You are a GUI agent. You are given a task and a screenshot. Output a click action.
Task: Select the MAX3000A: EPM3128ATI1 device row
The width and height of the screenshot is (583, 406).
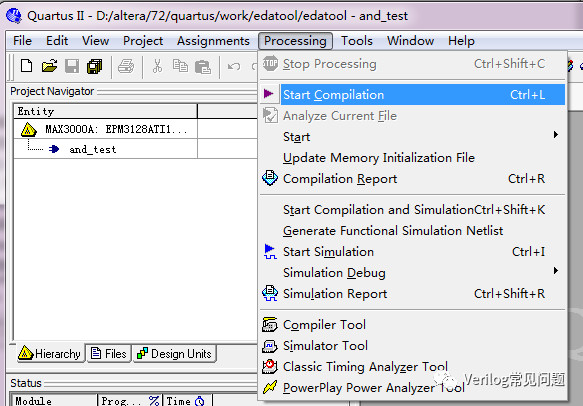pyautogui.click(x=105, y=129)
